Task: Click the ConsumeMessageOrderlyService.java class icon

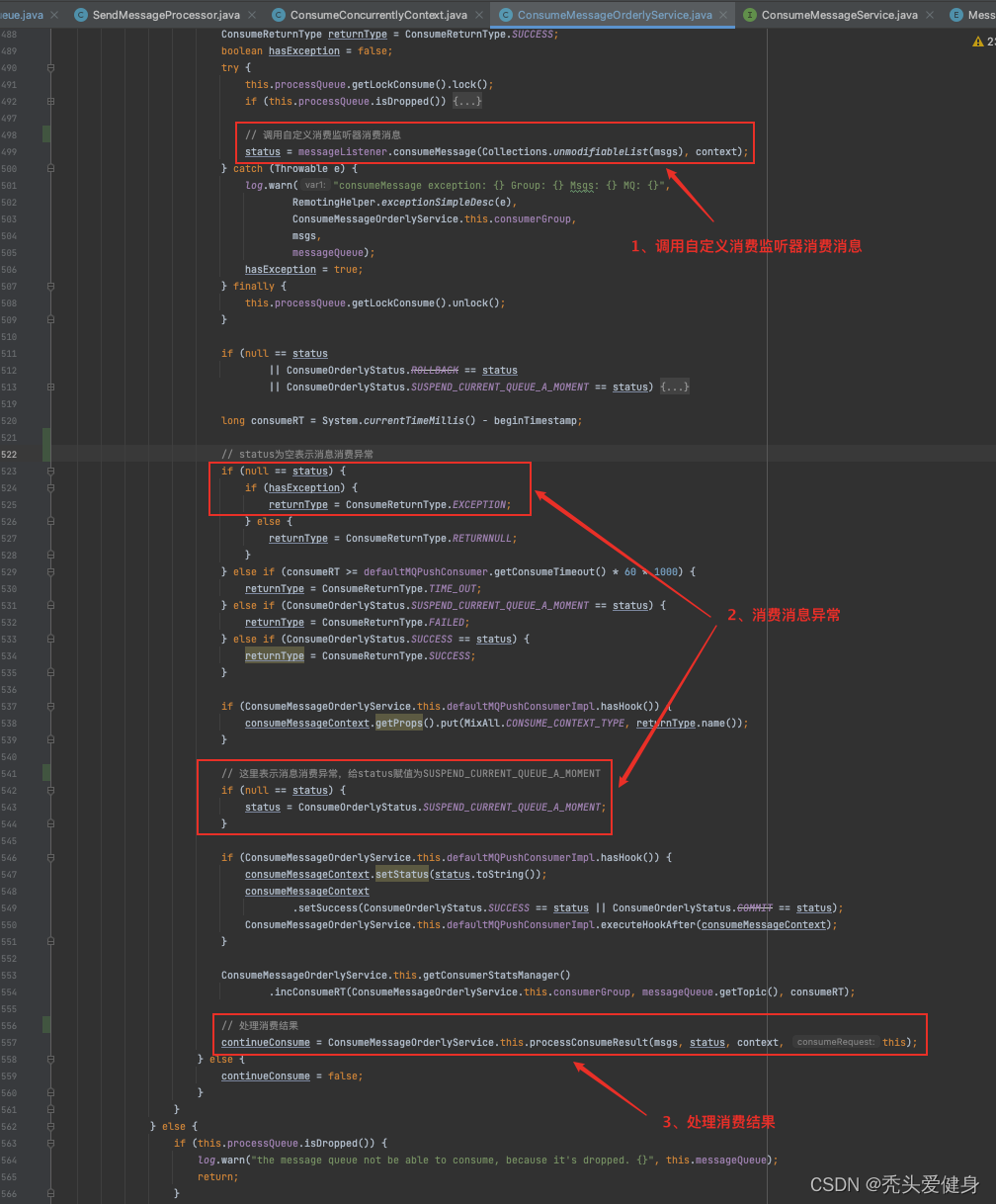Action: pyautogui.click(x=506, y=15)
